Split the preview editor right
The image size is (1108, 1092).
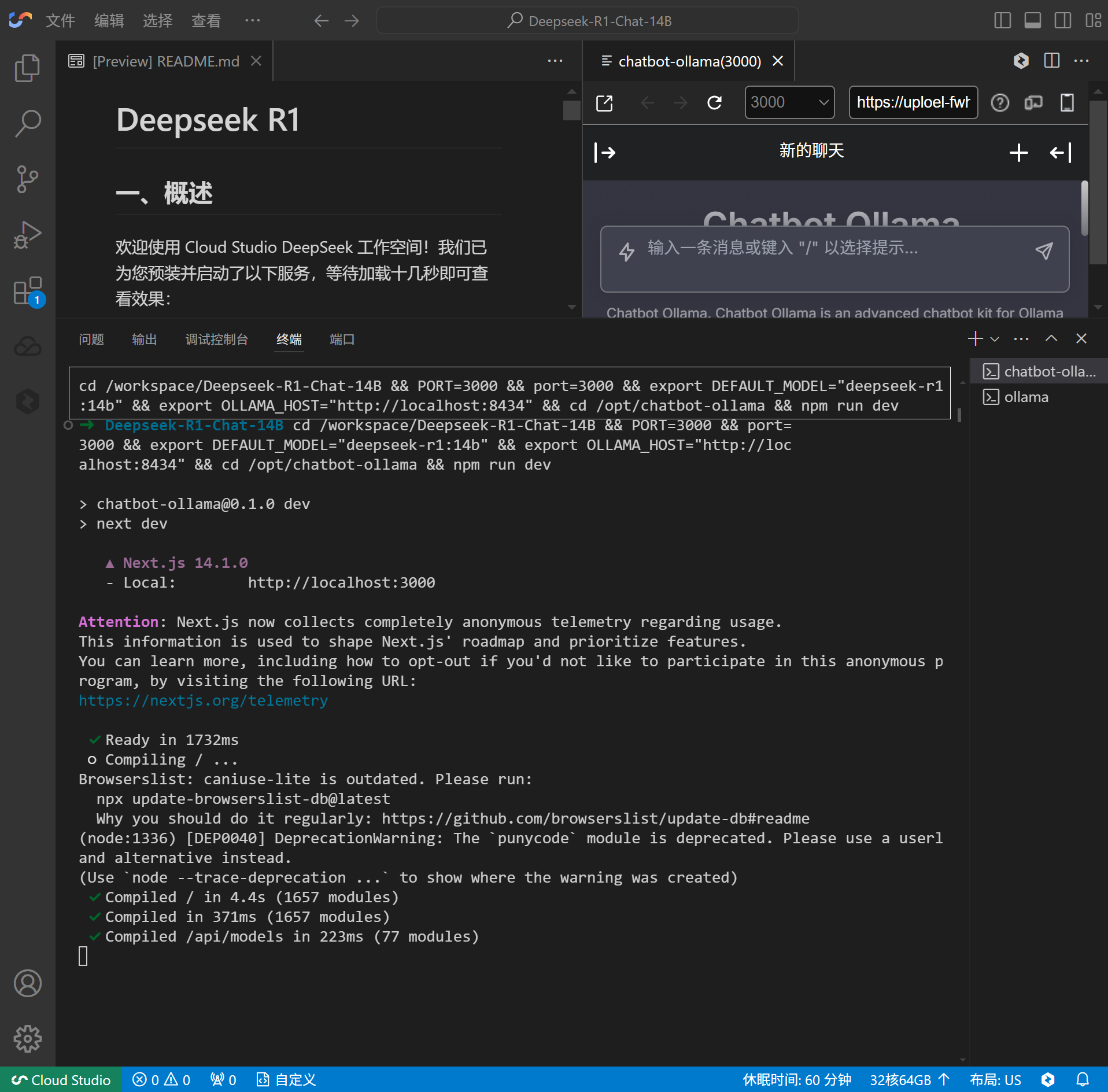(x=1052, y=61)
